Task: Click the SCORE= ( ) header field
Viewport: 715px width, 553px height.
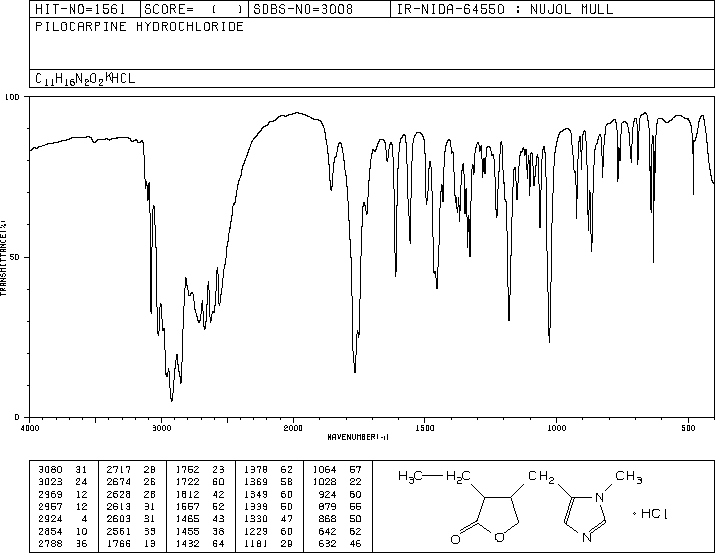Action: pos(194,9)
